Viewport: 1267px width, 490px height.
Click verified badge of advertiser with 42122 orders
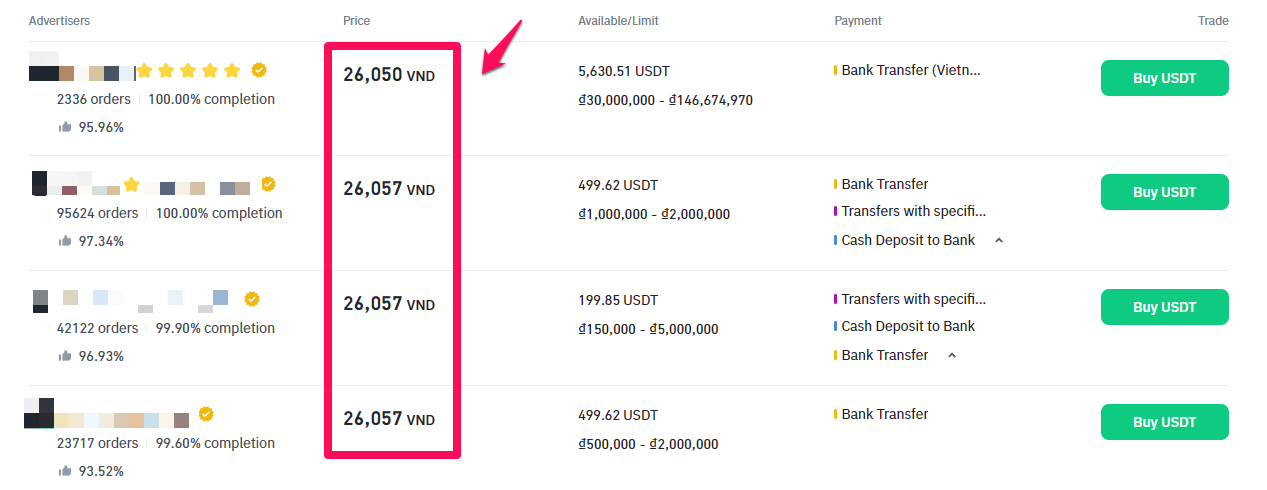252,298
